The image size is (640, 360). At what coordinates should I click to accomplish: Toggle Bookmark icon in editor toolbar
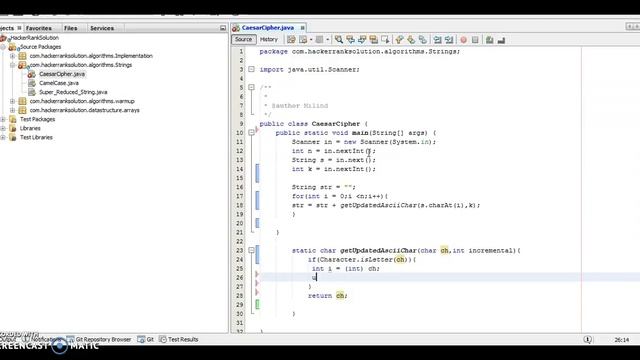click(x=423, y=40)
